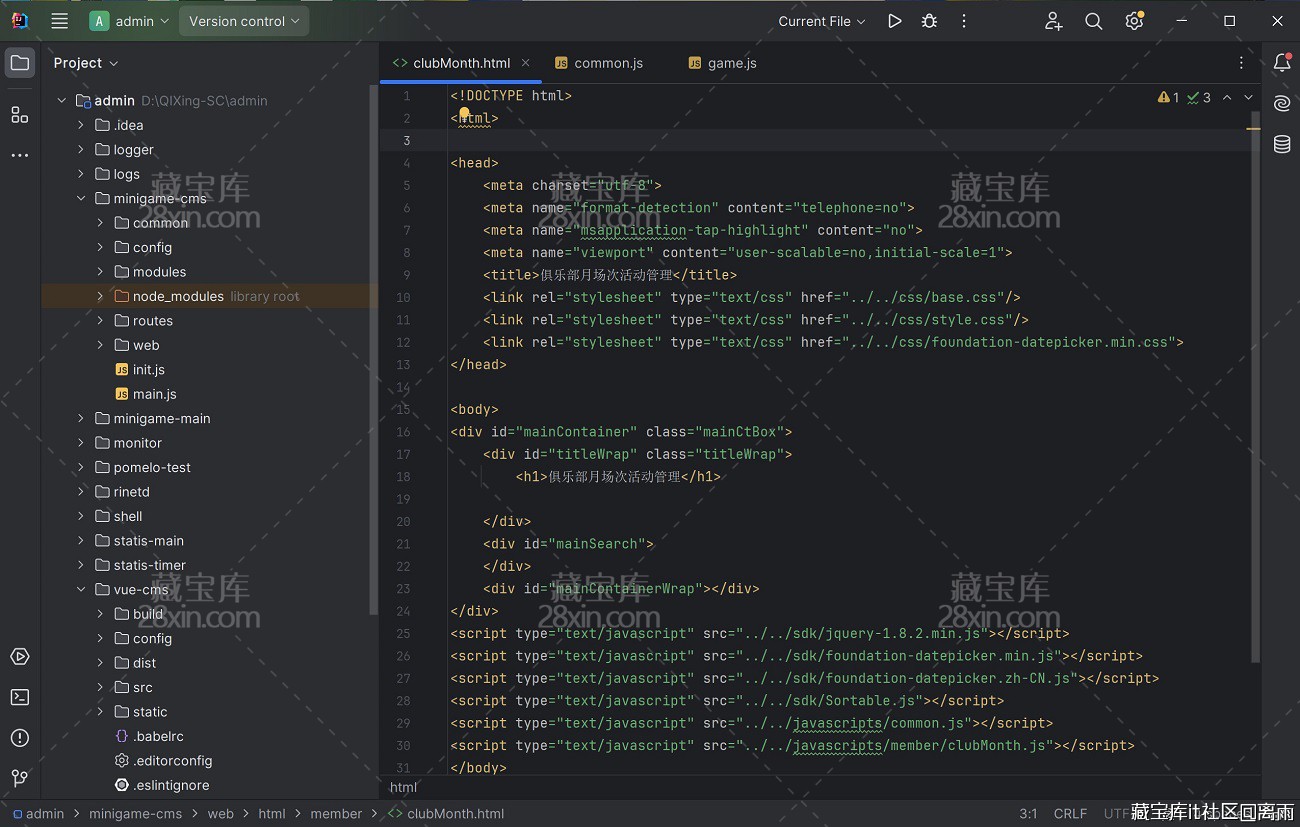The height and width of the screenshot is (827, 1300).
Task: Open main.js in the project tree
Action: [154, 394]
